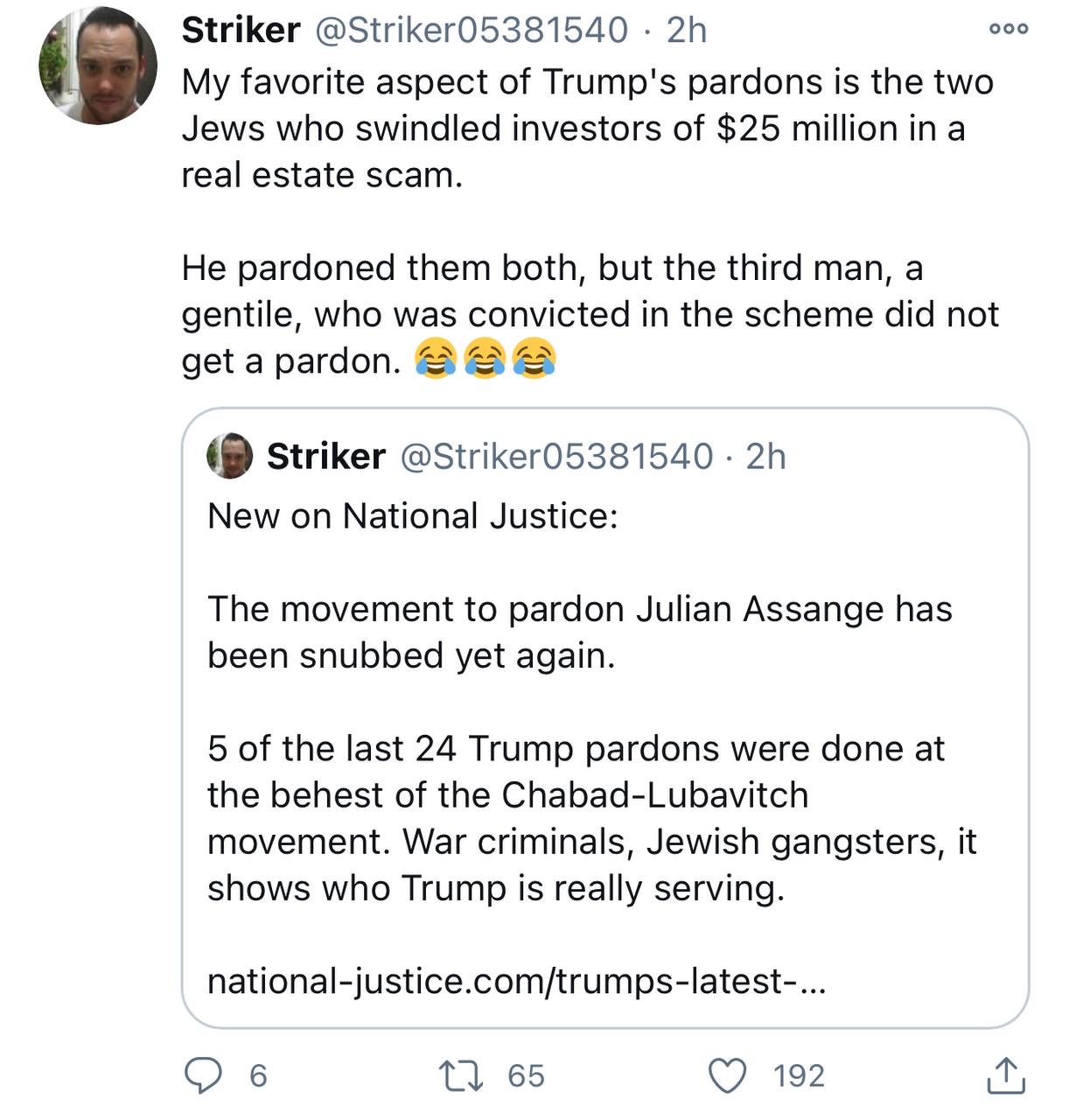
Task: Open the quoted tweet starting 'New on National Justice'
Action: tap(605, 717)
